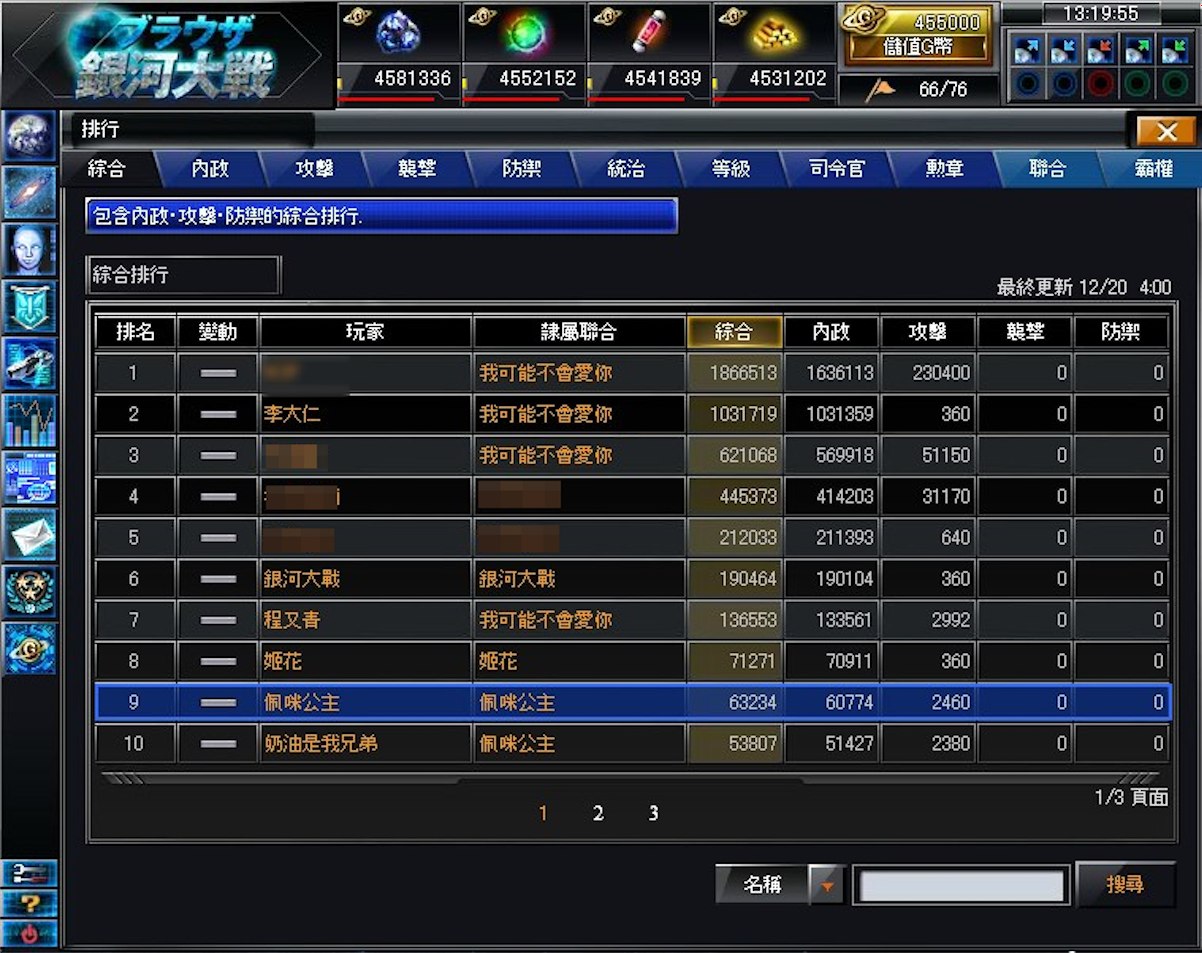The image size is (1202, 953).
Task: Open the galaxy map sidebar icon
Action: pyautogui.click(x=29, y=193)
